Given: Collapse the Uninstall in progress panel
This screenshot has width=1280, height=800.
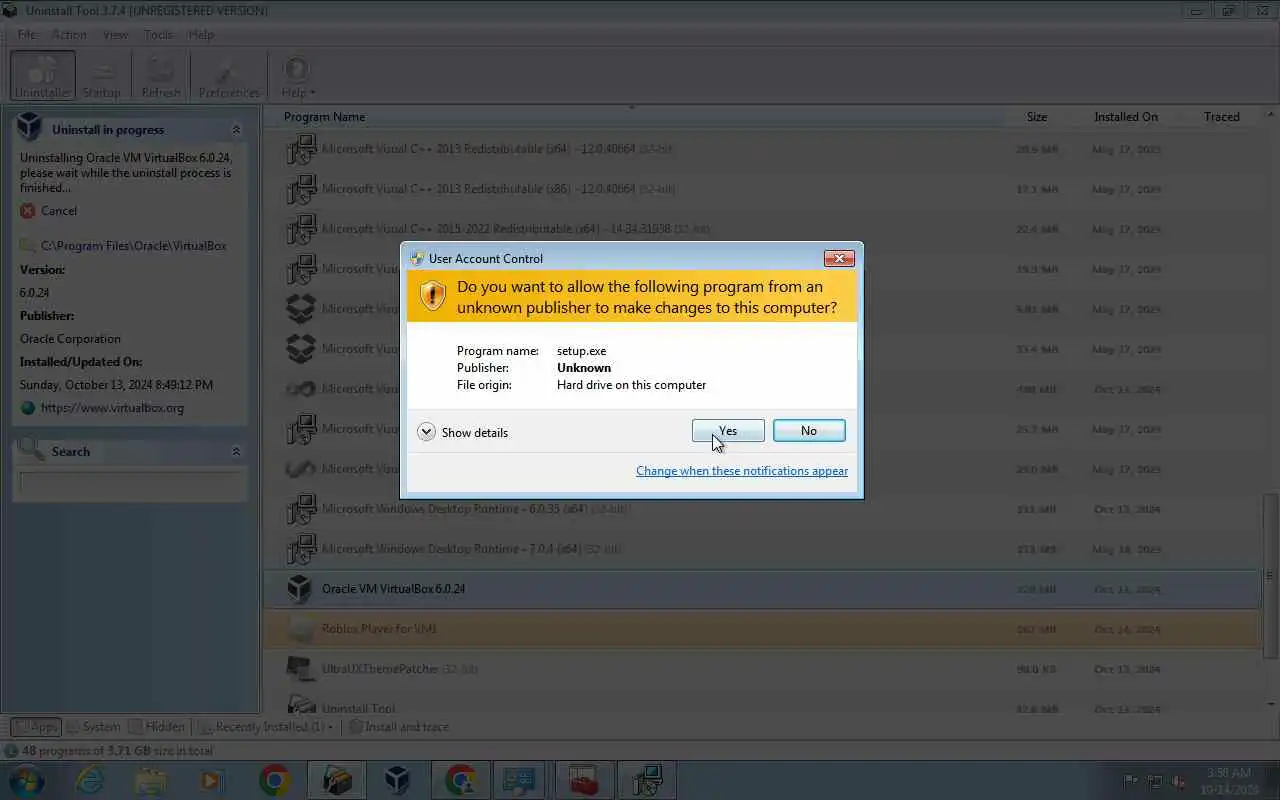Looking at the screenshot, I should [x=236, y=130].
